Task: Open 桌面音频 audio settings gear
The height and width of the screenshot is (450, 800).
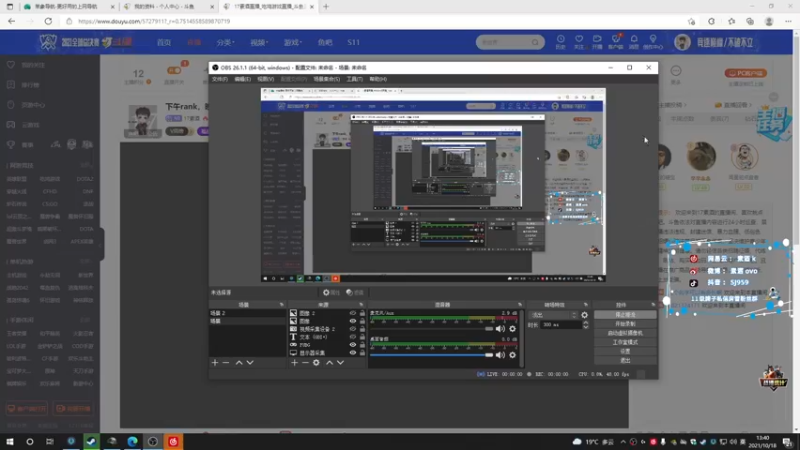Action: click(513, 355)
